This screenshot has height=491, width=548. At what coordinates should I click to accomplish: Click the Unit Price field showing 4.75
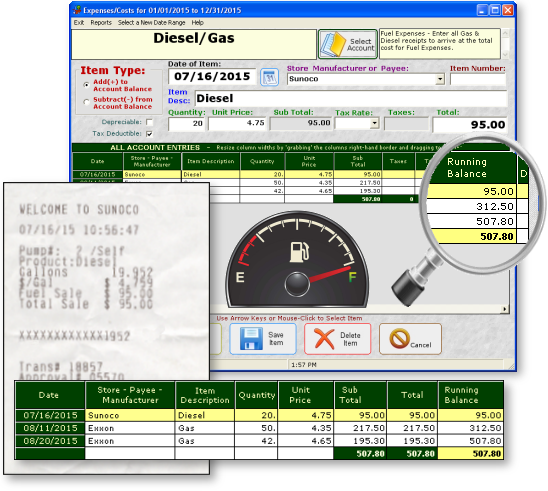point(237,123)
